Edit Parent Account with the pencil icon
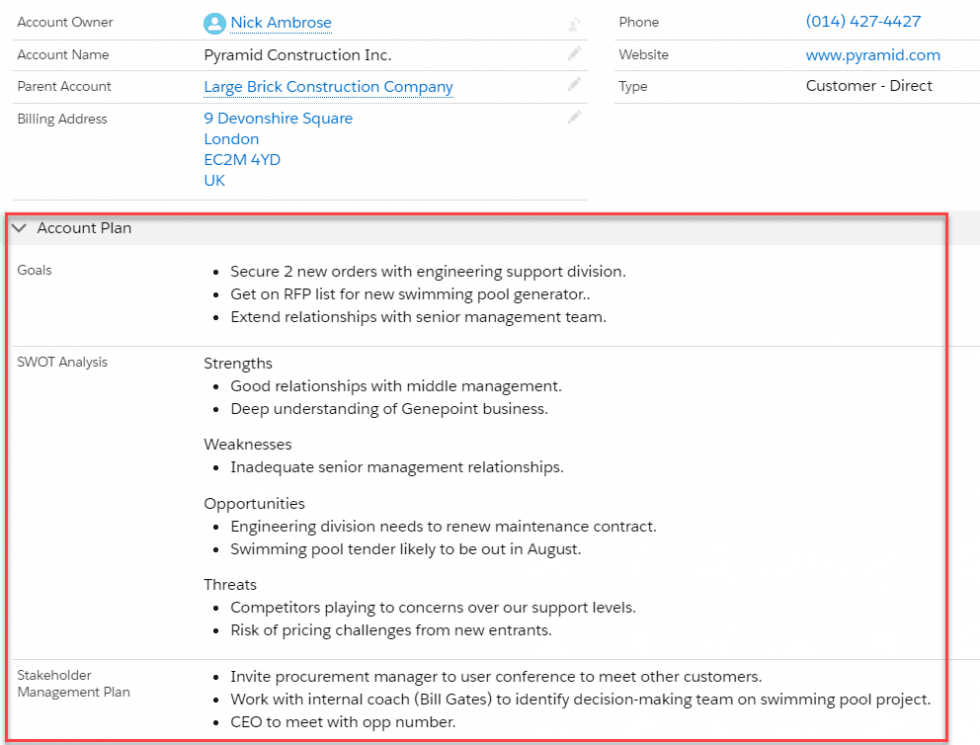 click(x=574, y=86)
